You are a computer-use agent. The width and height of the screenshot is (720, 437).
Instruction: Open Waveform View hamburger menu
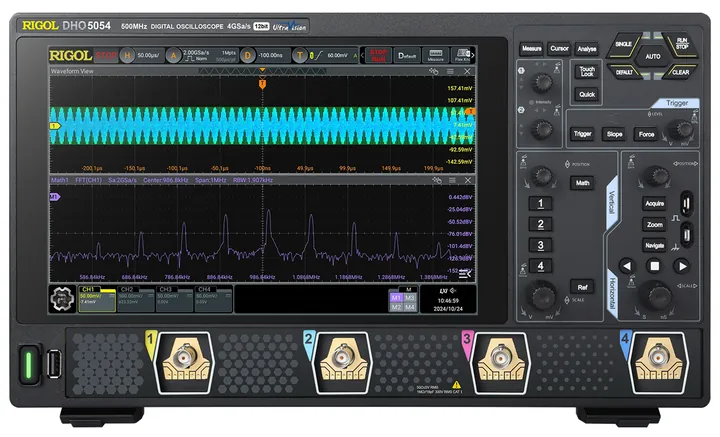(450, 71)
